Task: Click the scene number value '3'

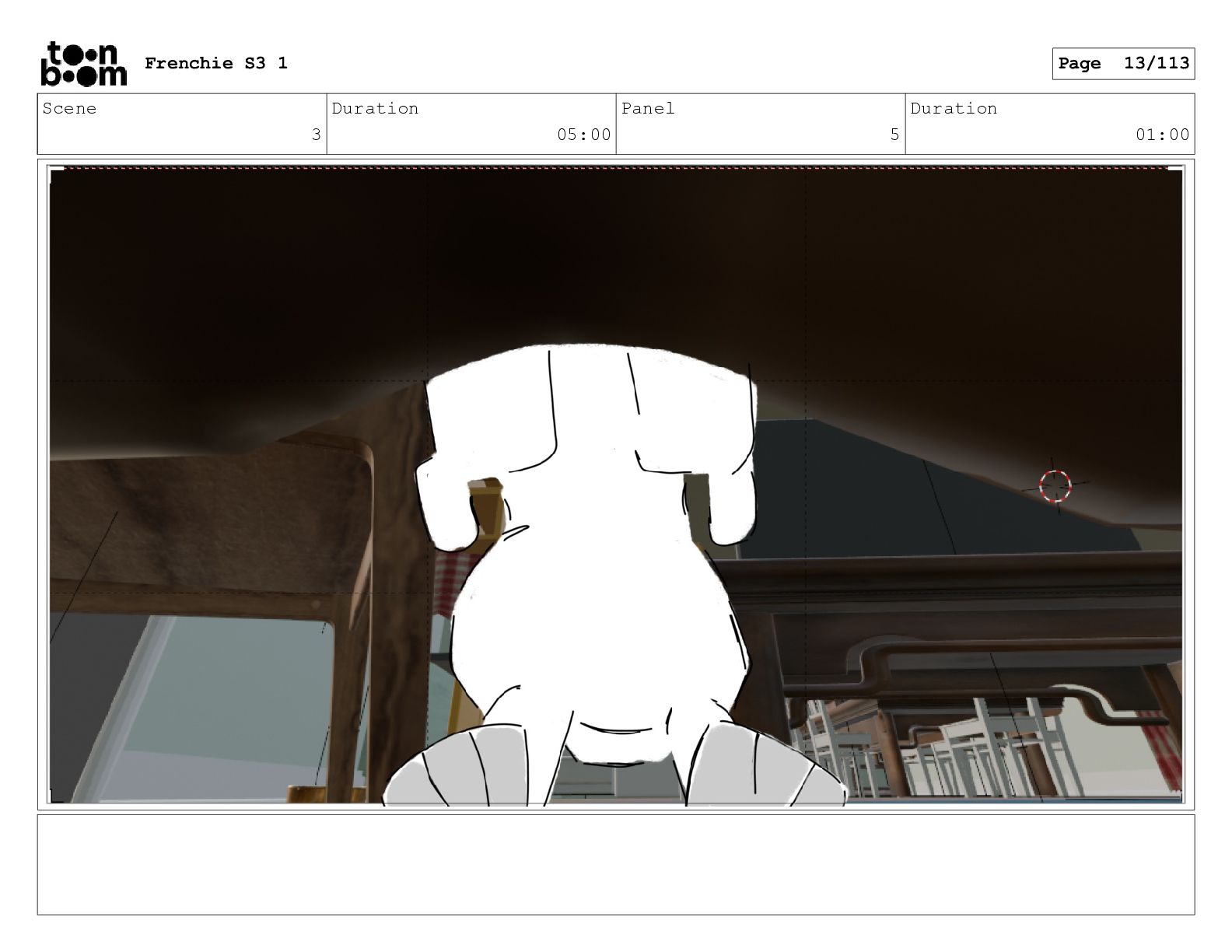Action: click(x=316, y=135)
